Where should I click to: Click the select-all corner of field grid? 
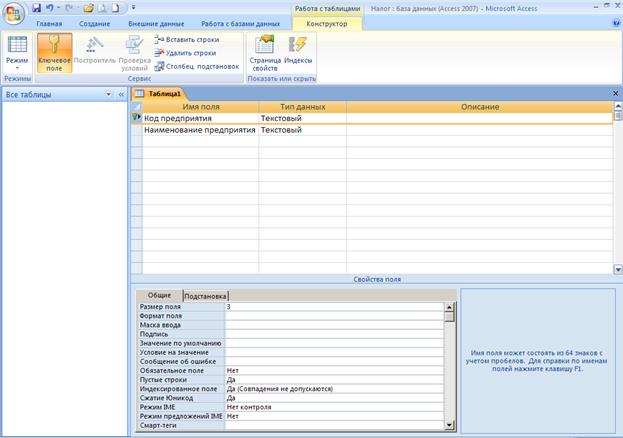(x=137, y=107)
